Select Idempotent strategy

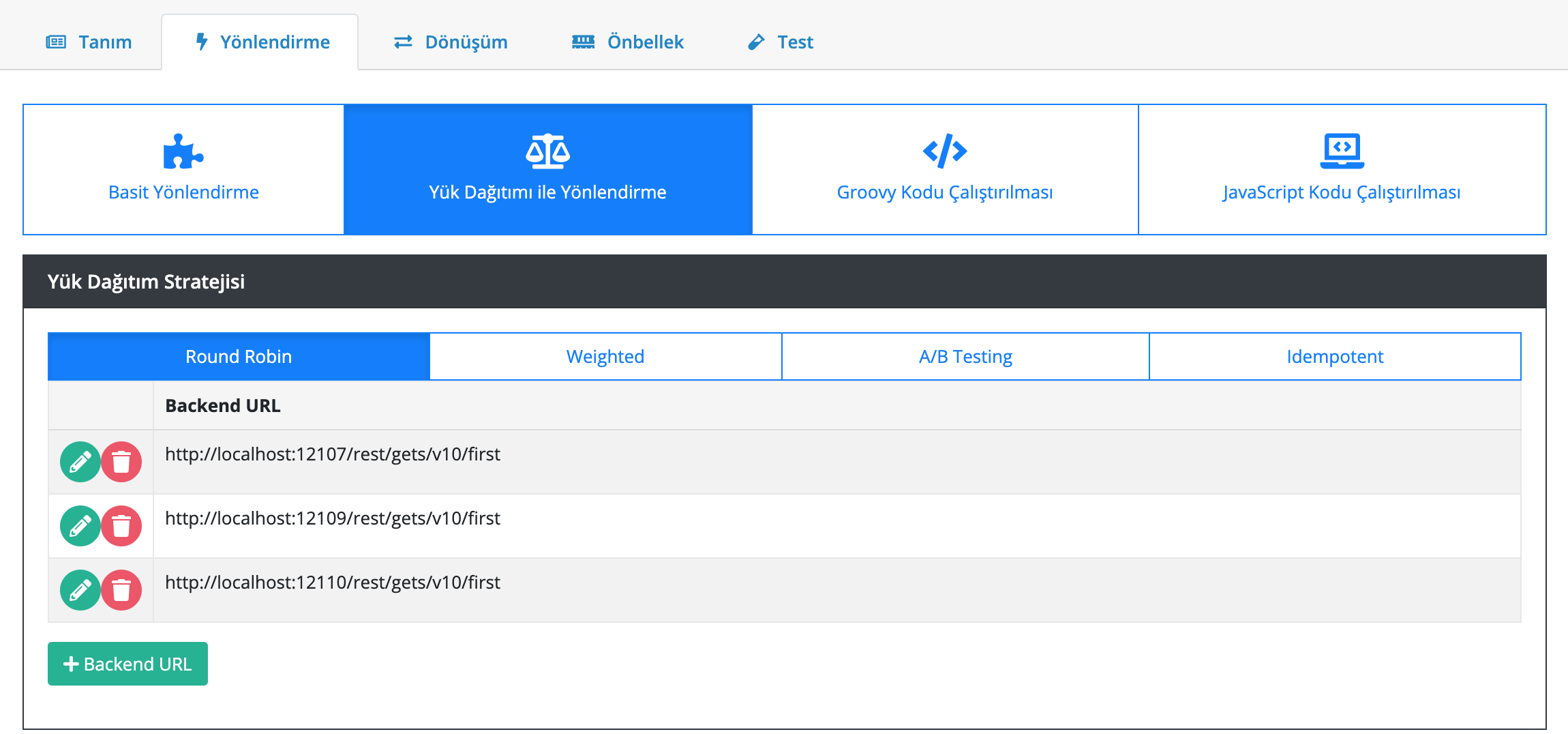pyautogui.click(x=1335, y=357)
